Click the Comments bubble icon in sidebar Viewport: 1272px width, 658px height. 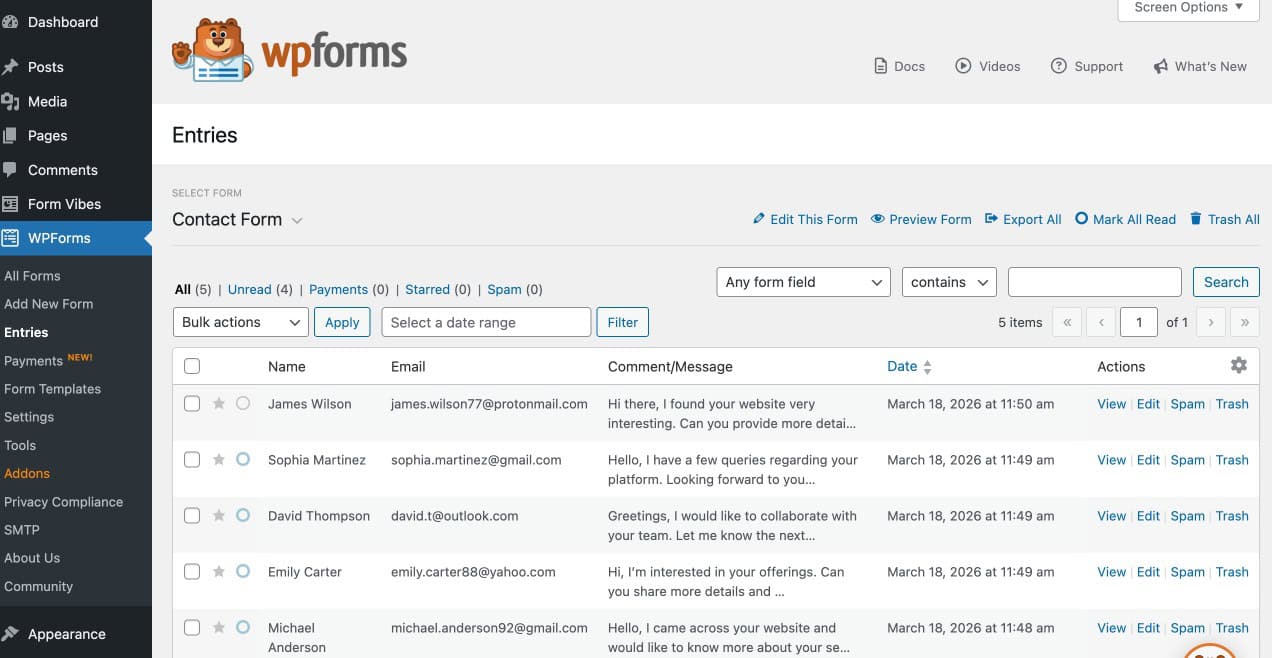(x=10, y=170)
